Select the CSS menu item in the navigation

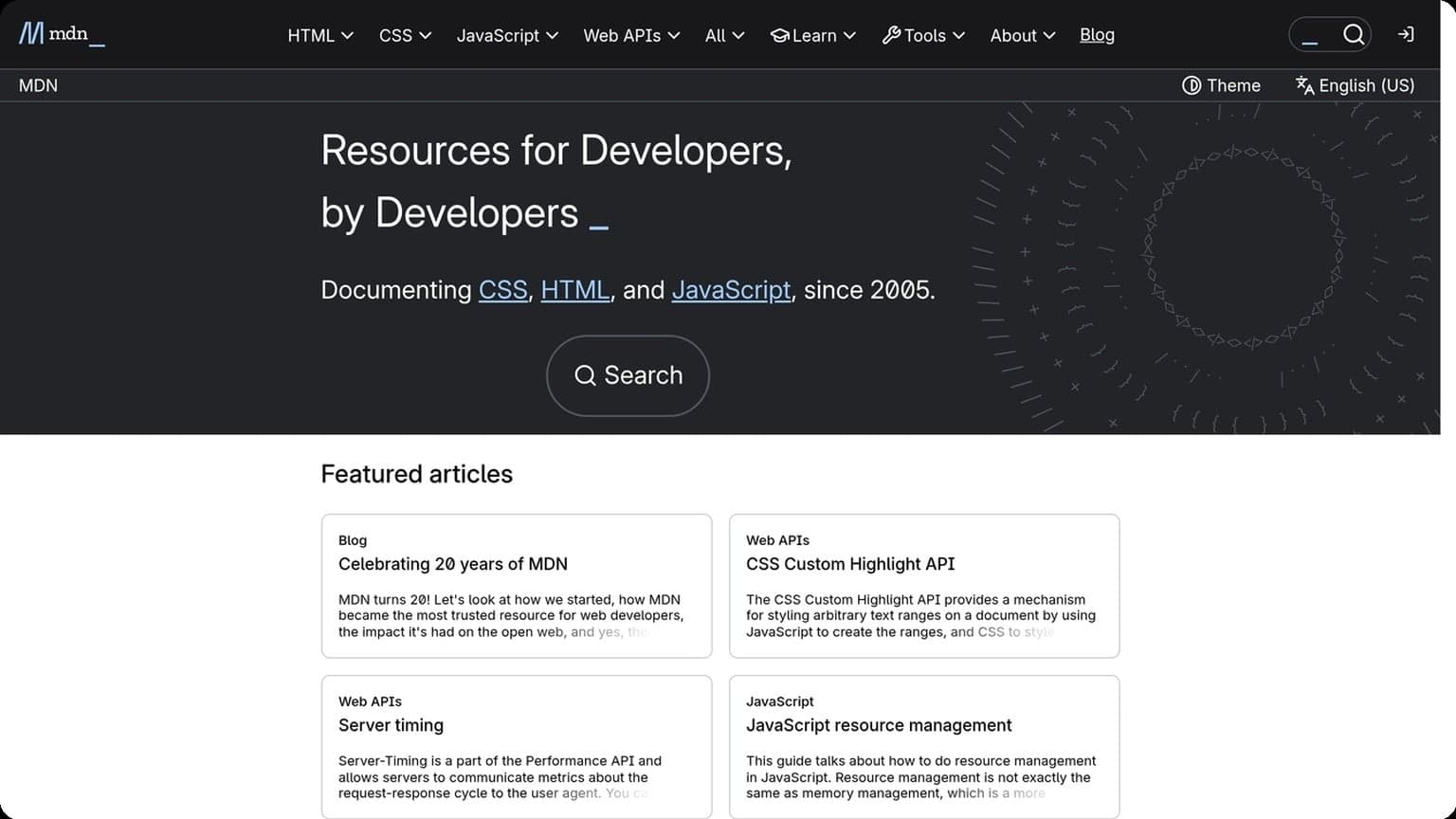pyautogui.click(x=404, y=35)
